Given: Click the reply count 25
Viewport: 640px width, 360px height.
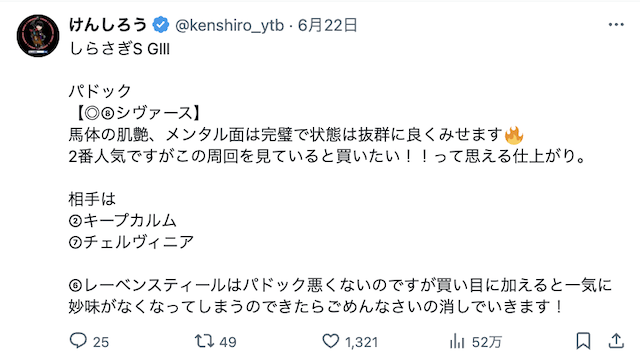Looking at the screenshot, I should (x=101, y=342).
